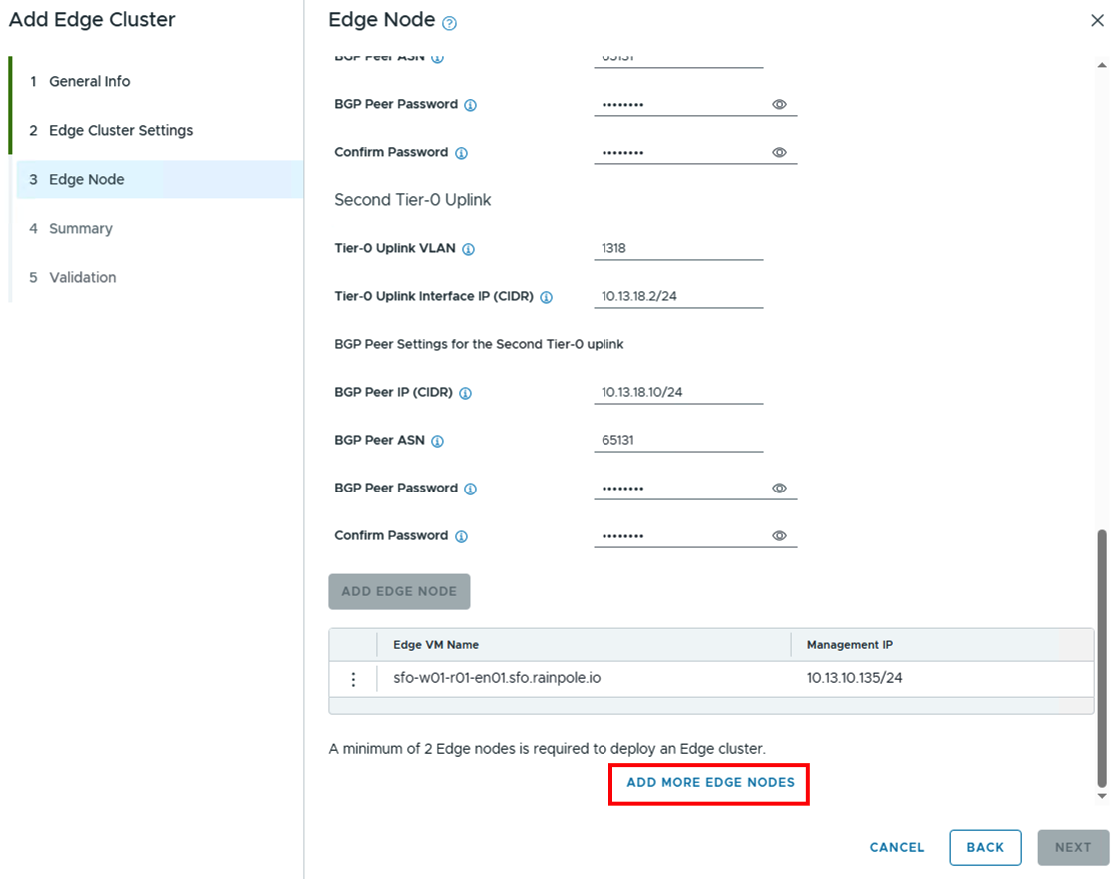Click info icon next to second uplink BGP Peer ASN
The image size is (1117, 879).
click(437, 441)
